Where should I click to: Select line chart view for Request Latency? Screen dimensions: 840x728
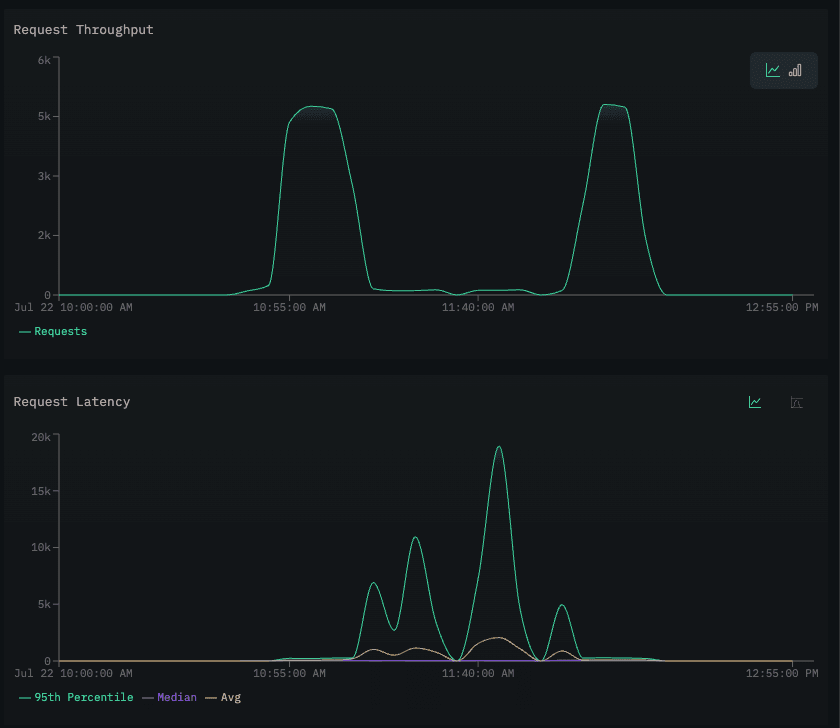coord(755,402)
